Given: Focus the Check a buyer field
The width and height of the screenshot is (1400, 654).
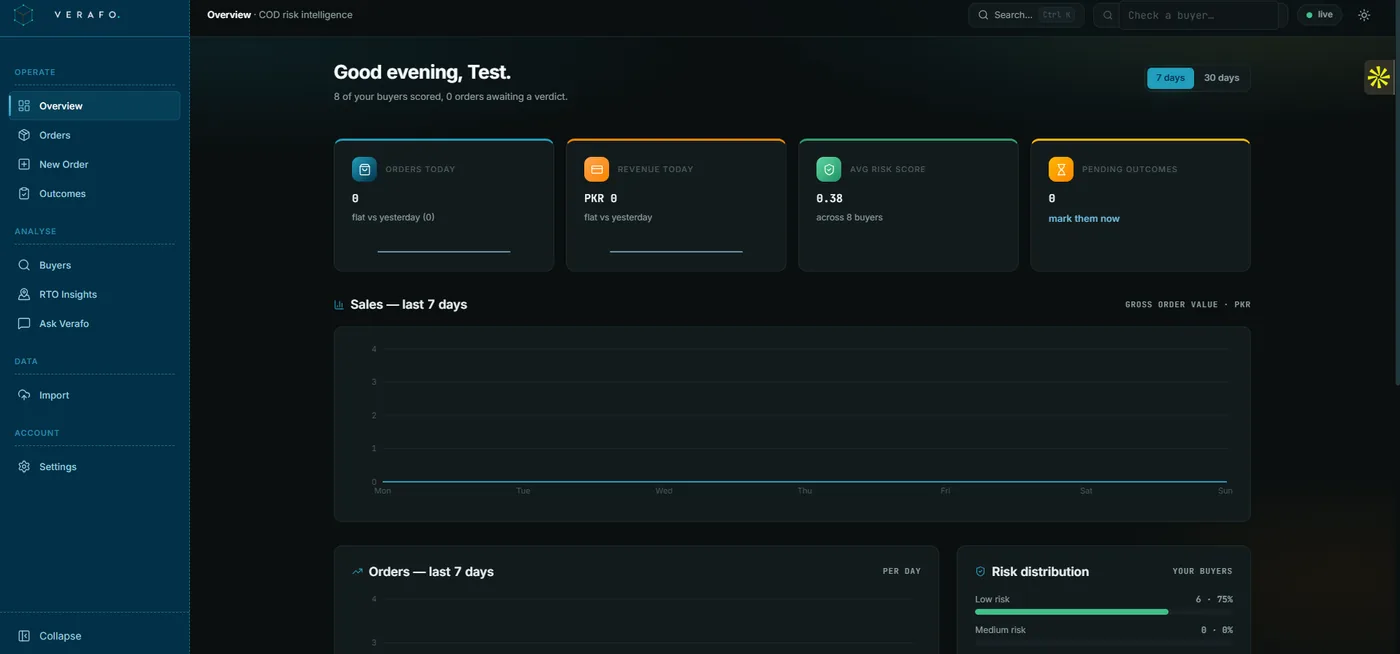Looking at the screenshot, I should click(x=1199, y=15).
